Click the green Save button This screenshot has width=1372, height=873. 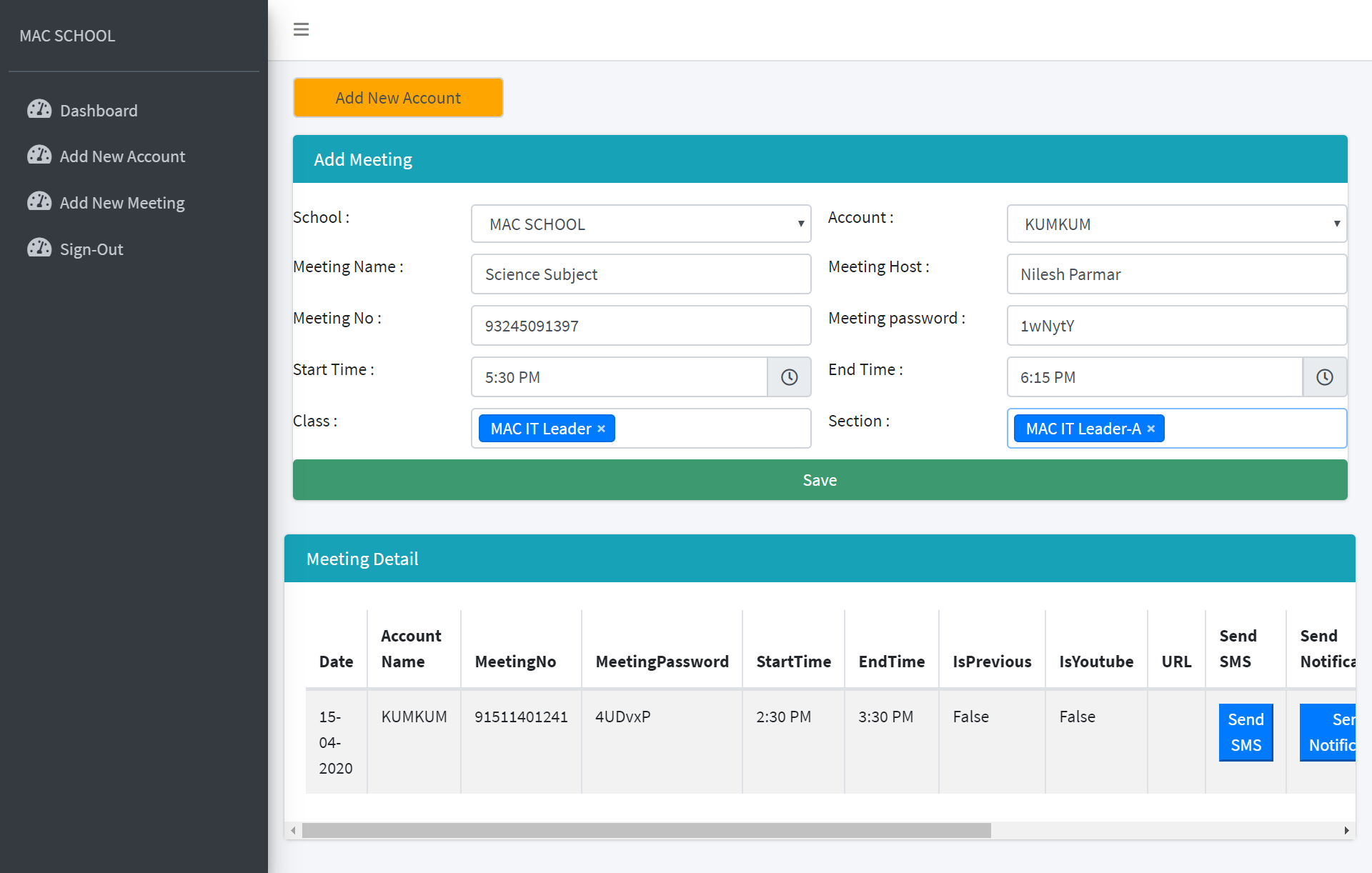tap(820, 480)
